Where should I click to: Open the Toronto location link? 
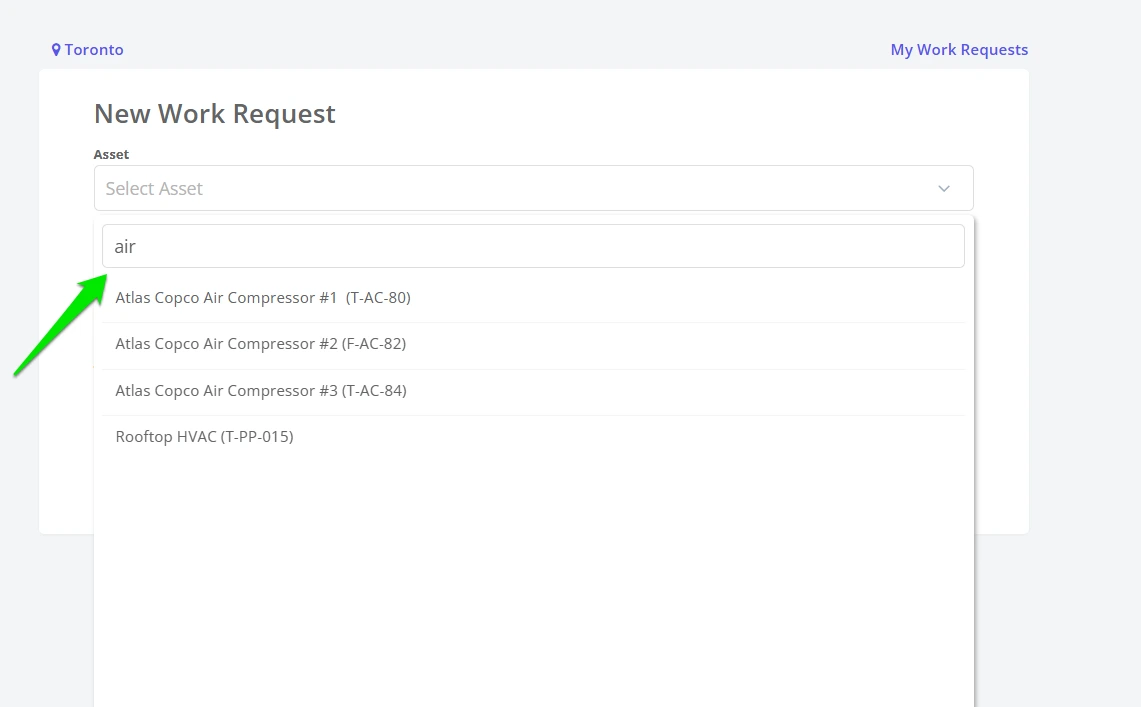87,49
